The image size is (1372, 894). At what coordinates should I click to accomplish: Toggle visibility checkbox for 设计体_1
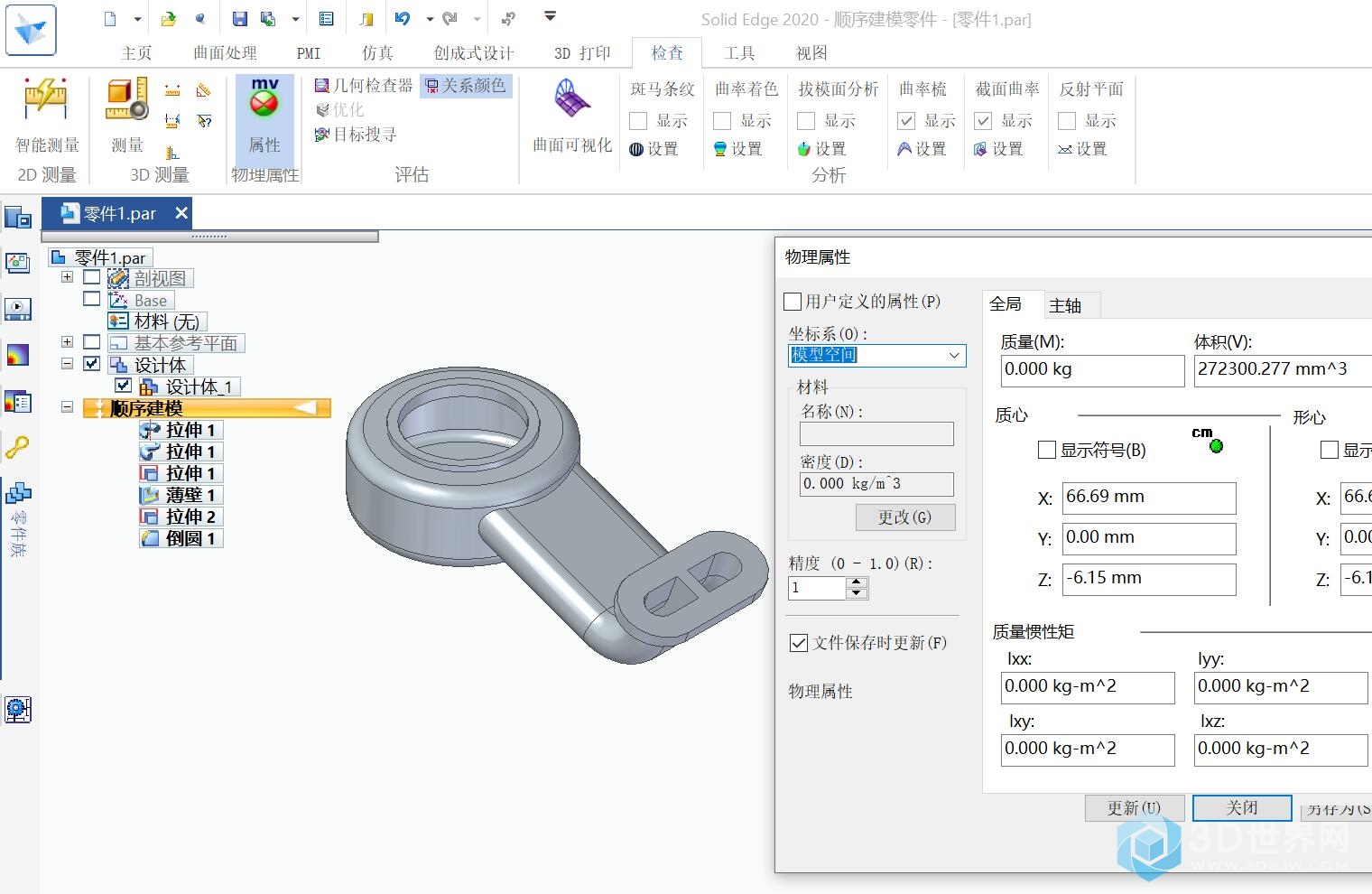pyautogui.click(x=124, y=386)
